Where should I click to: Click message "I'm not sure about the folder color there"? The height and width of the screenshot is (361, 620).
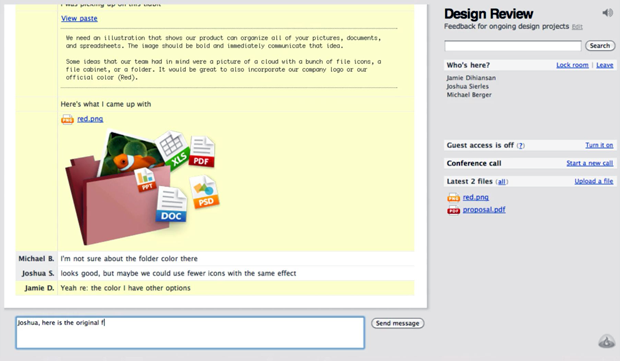(x=129, y=259)
